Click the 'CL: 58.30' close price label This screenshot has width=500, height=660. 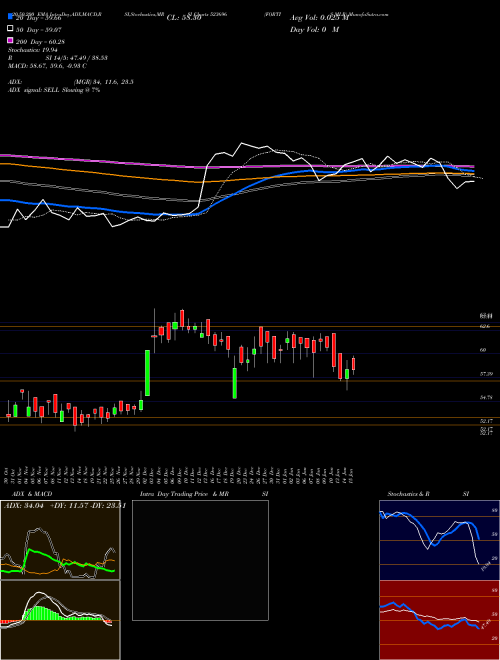coord(184,18)
